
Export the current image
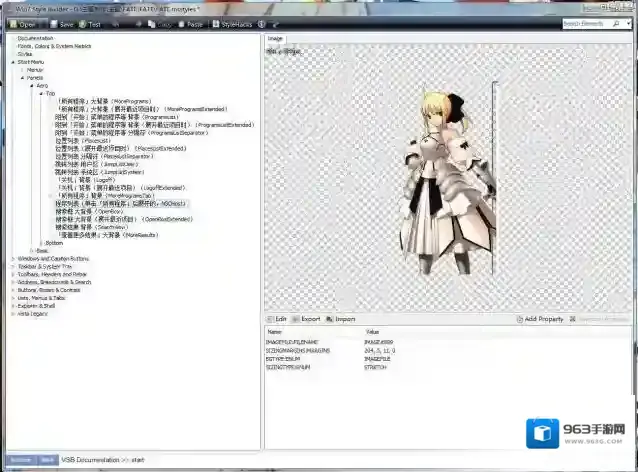306,319
